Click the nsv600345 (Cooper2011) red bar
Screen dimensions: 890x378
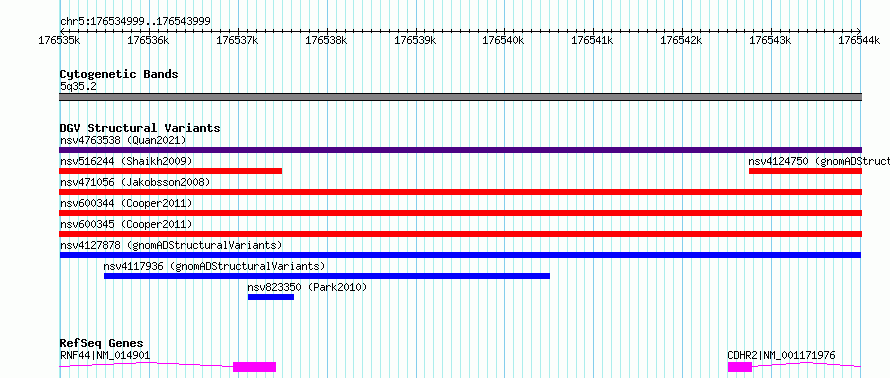460,234
